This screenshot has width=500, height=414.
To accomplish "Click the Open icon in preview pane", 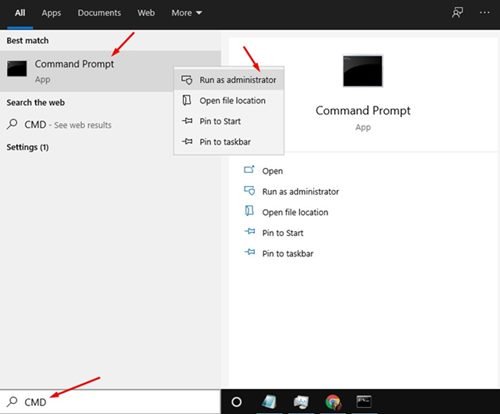I will coord(249,170).
